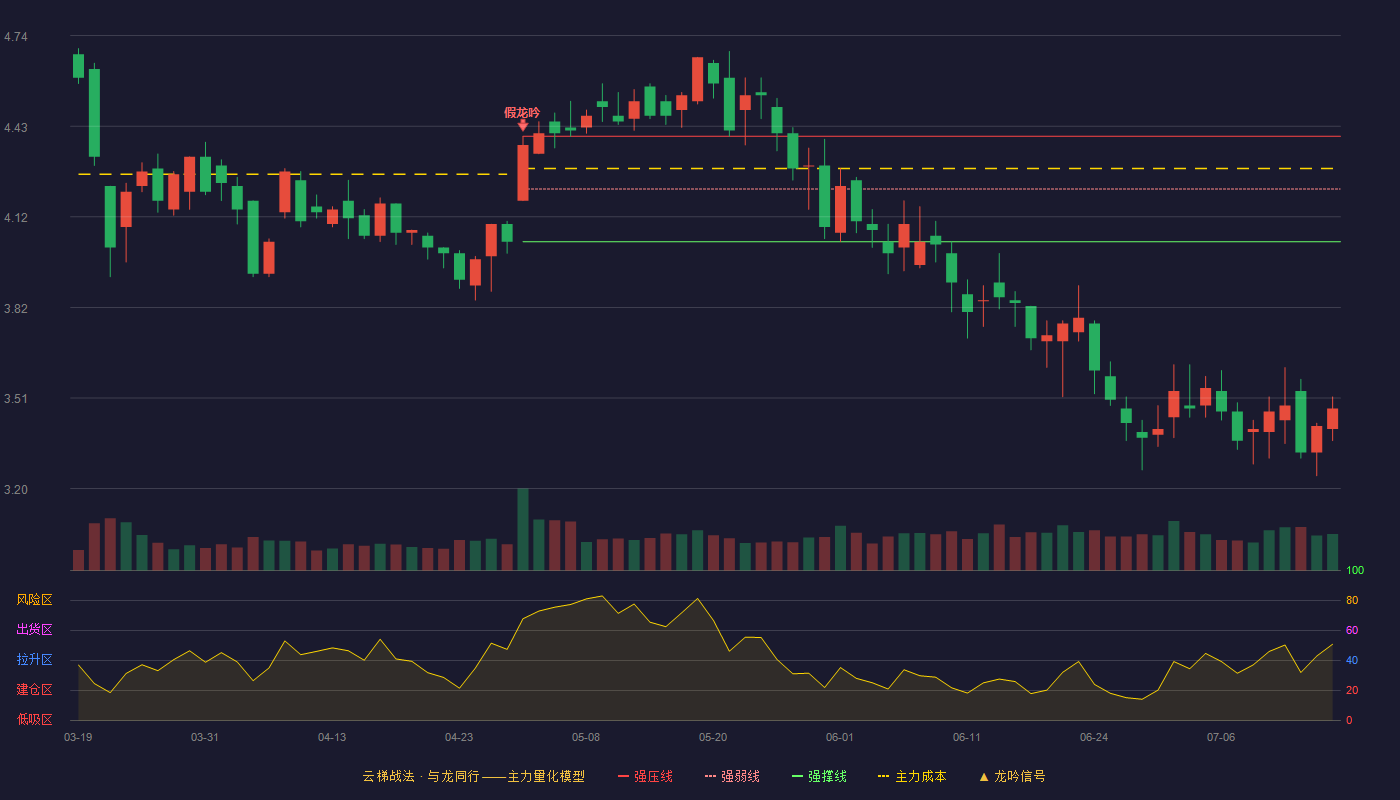Click the 拉升区 zone label

coord(34,660)
